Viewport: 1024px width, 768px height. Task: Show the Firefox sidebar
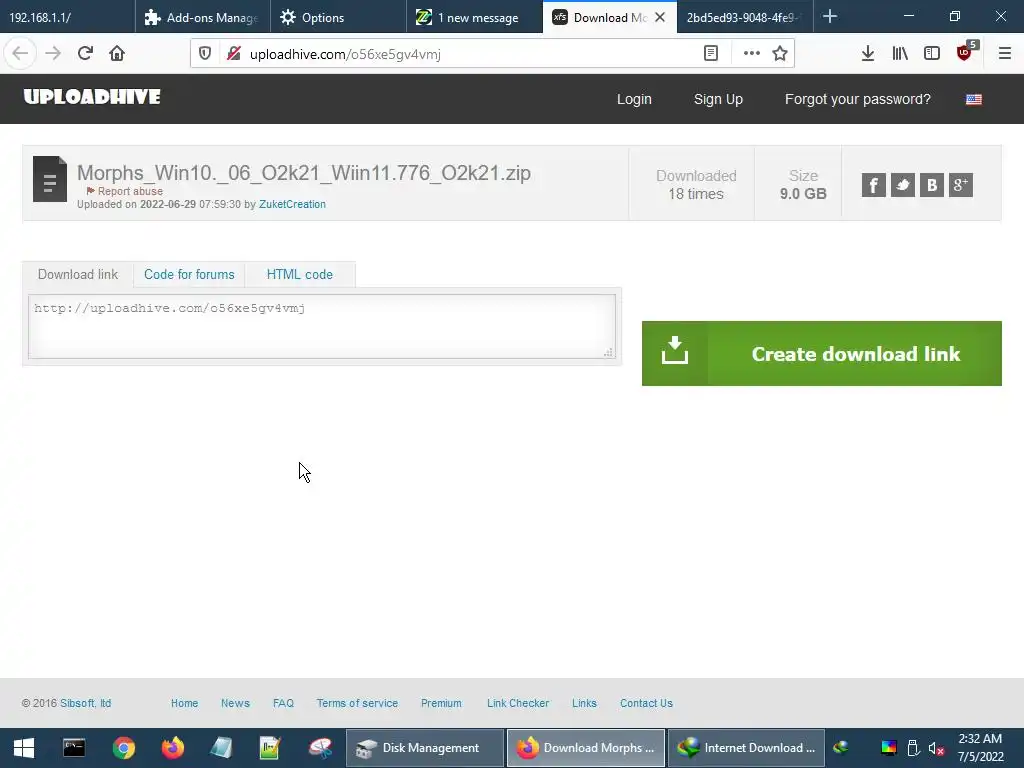(932, 54)
